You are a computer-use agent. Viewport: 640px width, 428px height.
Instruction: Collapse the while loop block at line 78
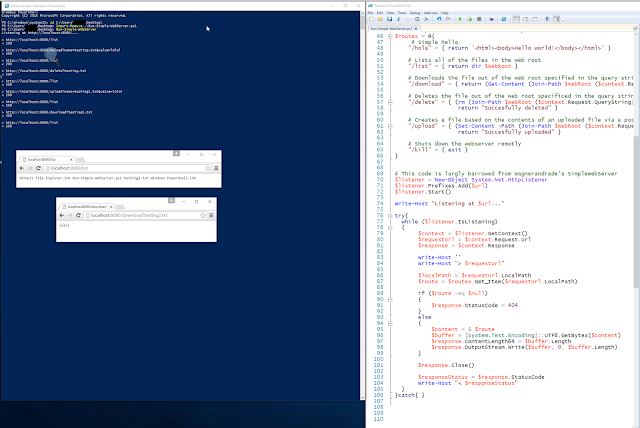390,227
